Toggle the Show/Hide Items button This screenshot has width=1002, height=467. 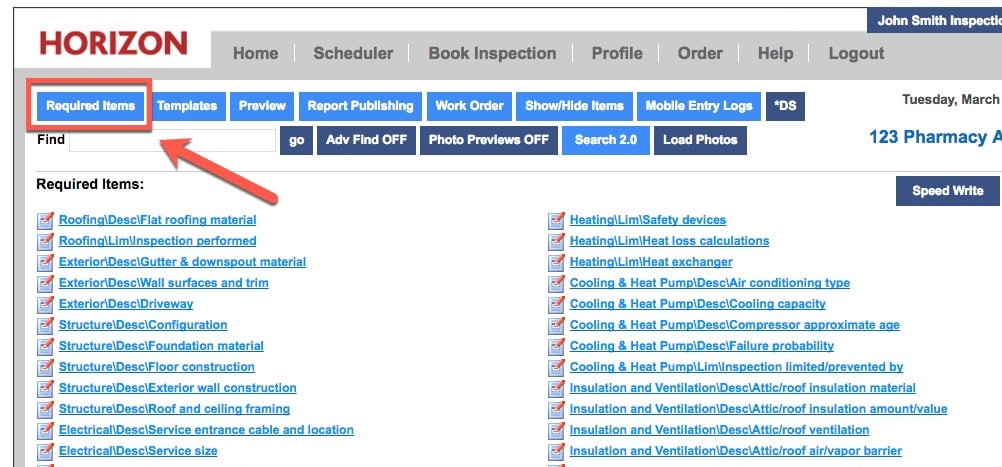tap(574, 106)
